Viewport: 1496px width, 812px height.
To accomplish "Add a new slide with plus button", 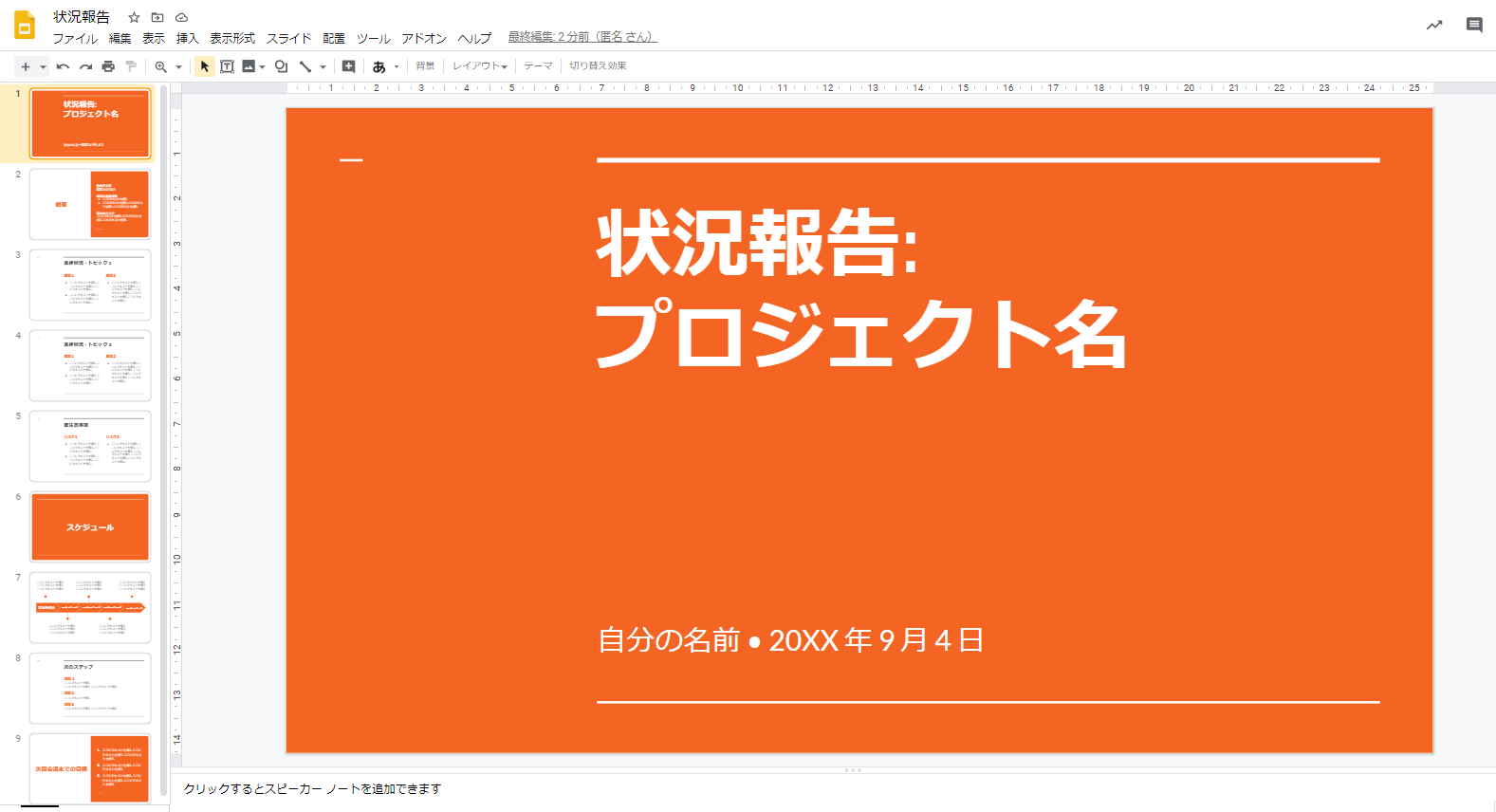I will point(26,66).
